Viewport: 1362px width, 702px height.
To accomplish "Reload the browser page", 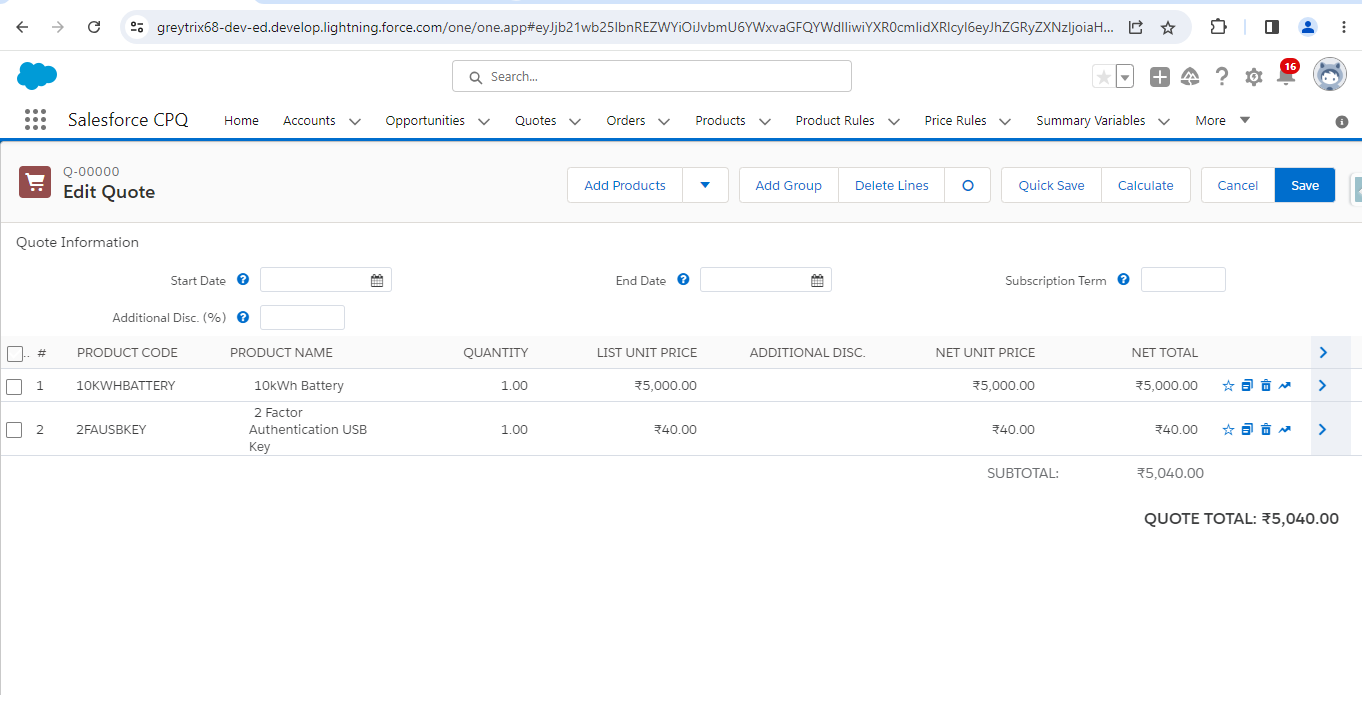I will (94, 27).
